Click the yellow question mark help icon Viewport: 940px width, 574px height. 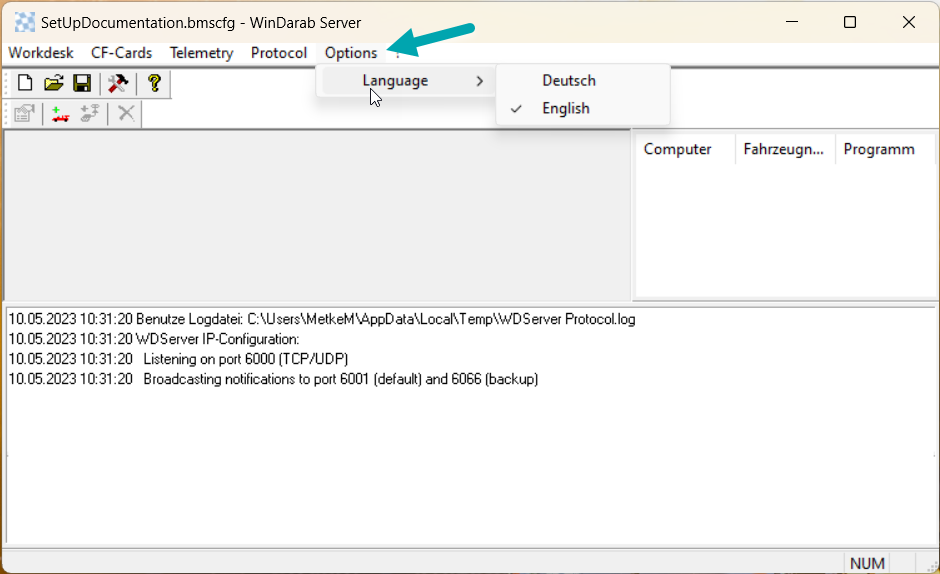click(x=154, y=83)
